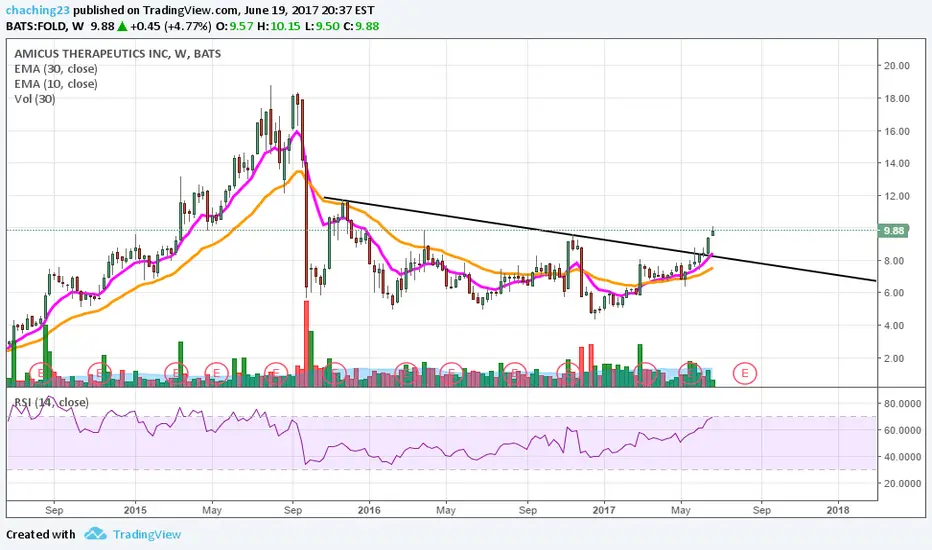The width and height of the screenshot is (932, 550).
Task: Select the EMA (30, close) indicator label
Action: click(56, 69)
